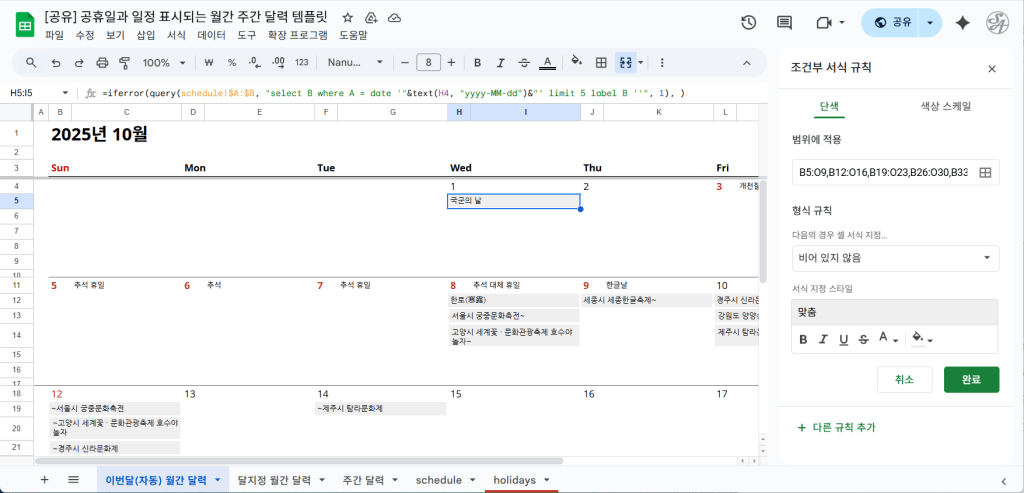
Task: Star this spreadsheet document
Action: point(347,18)
